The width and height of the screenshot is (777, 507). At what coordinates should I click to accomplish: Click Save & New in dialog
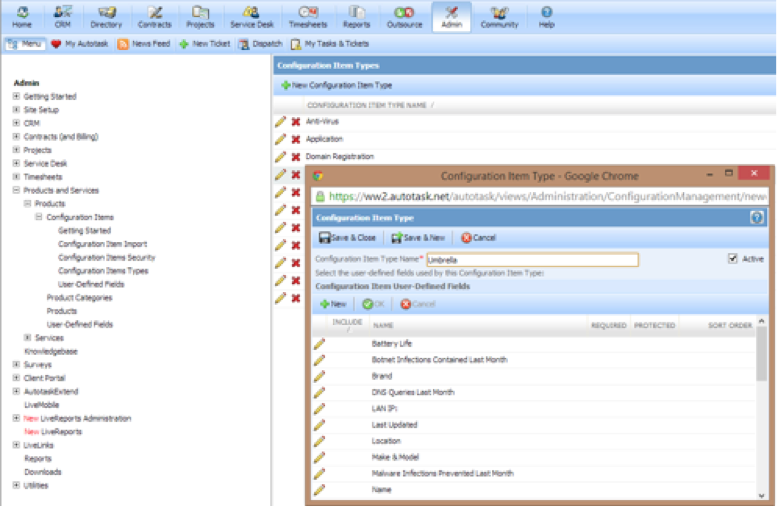(x=418, y=238)
